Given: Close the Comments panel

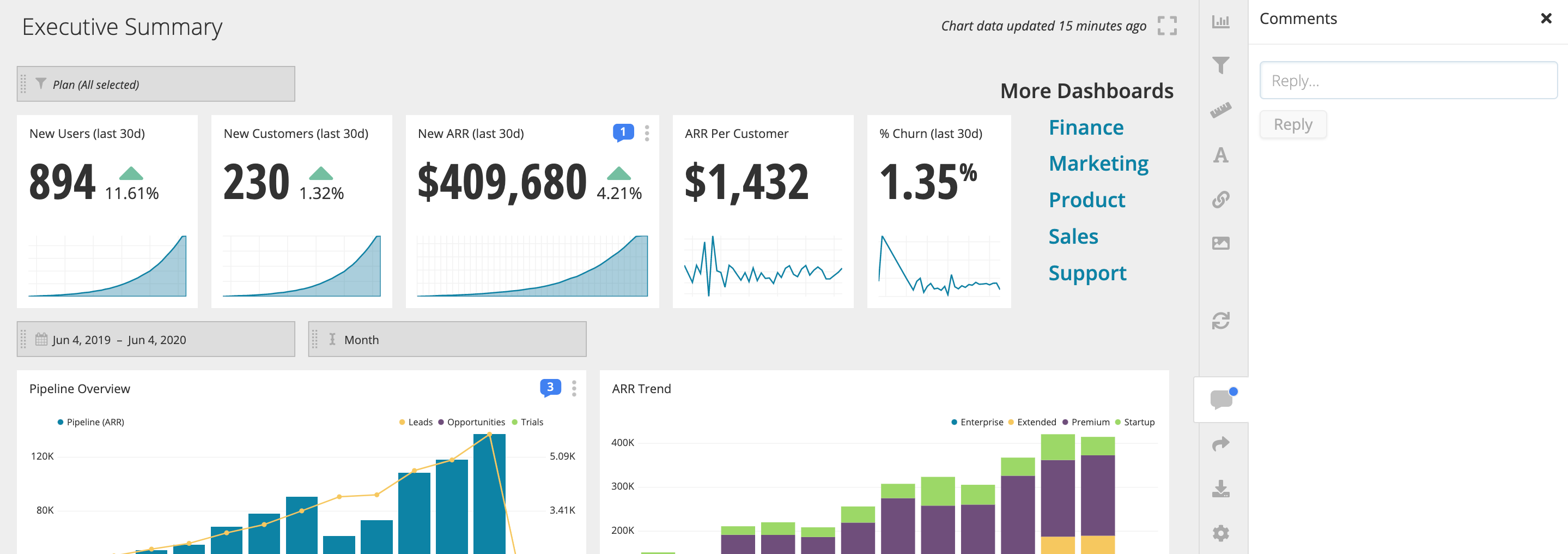Looking at the screenshot, I should pyautogui.click(x=1546, y=19).
